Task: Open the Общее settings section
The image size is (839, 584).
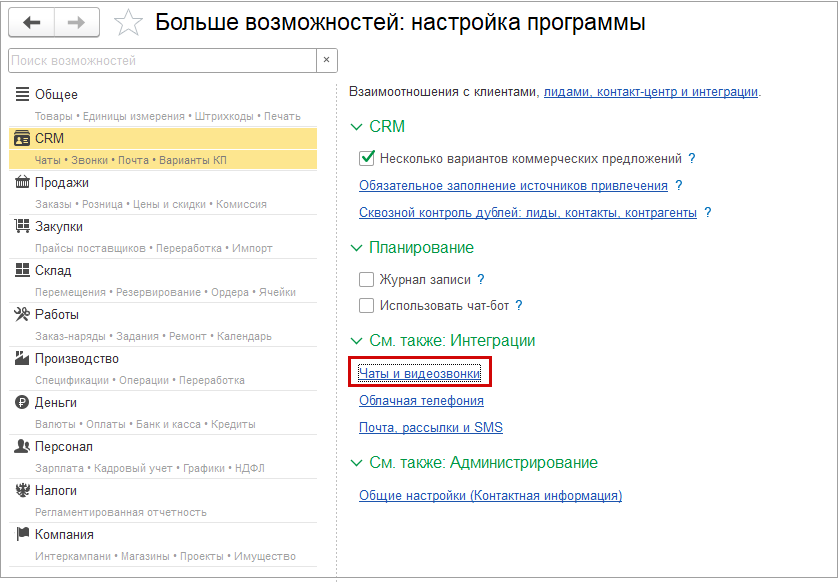Action: click(56, 95)
